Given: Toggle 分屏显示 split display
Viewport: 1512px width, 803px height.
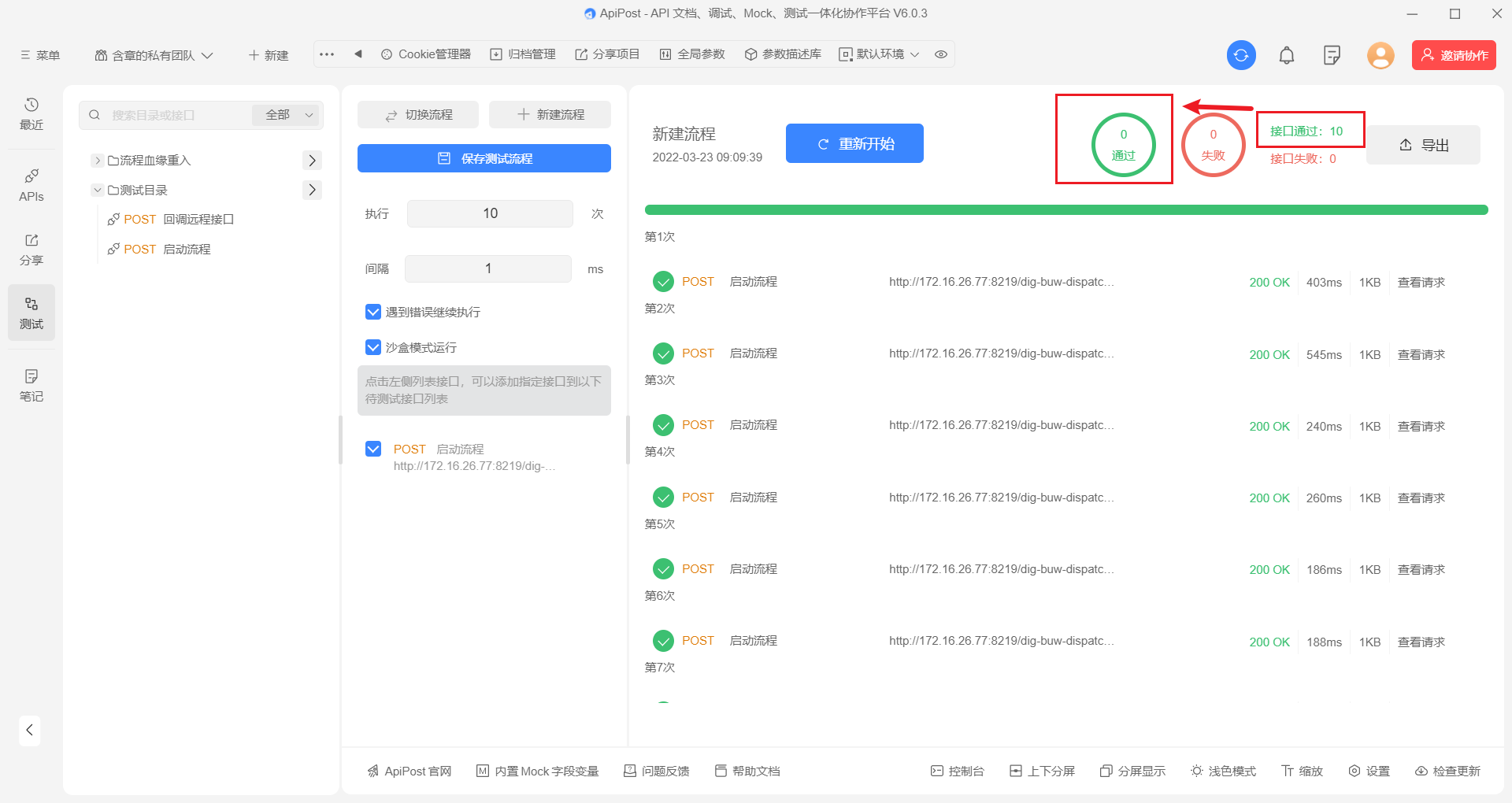Looking at the screenshot, I should [x=1132, y=771].
